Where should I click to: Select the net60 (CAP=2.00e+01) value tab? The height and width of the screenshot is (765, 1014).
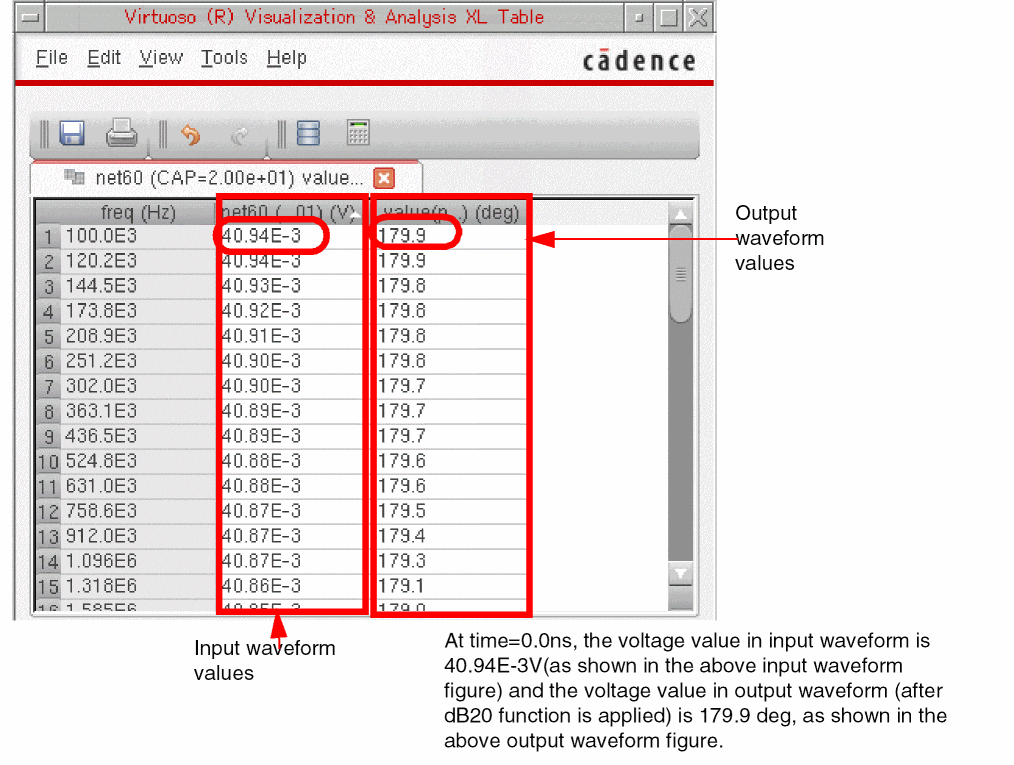[x=226, y=177]
